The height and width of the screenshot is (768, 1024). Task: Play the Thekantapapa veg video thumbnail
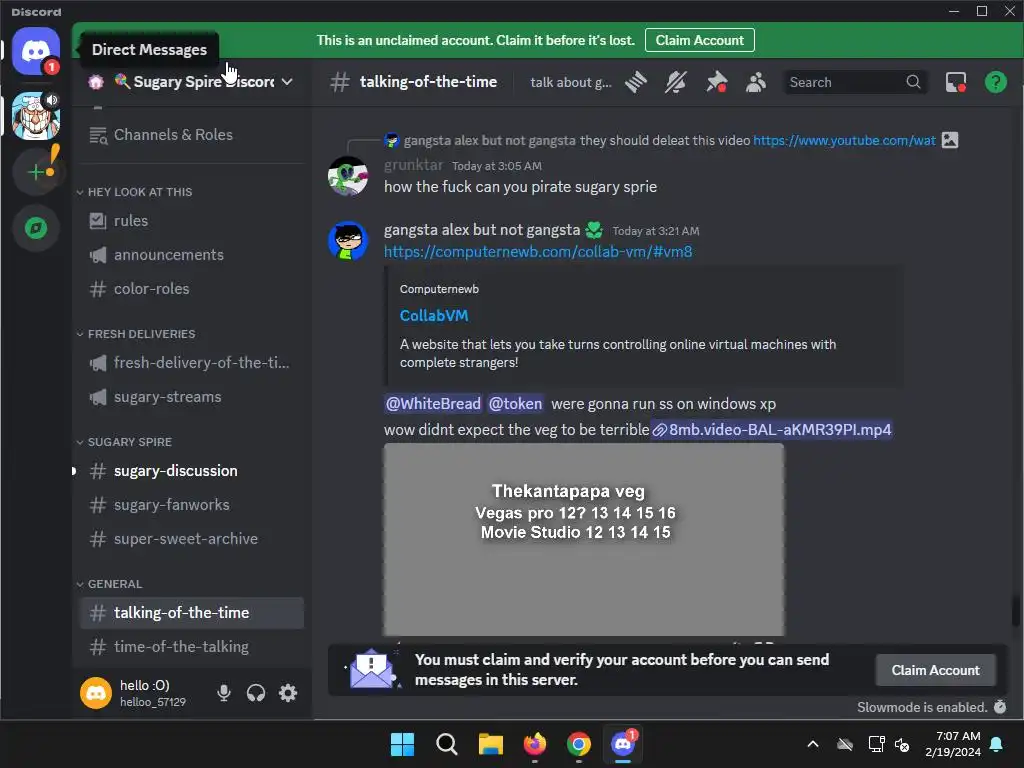coord(584,539)
